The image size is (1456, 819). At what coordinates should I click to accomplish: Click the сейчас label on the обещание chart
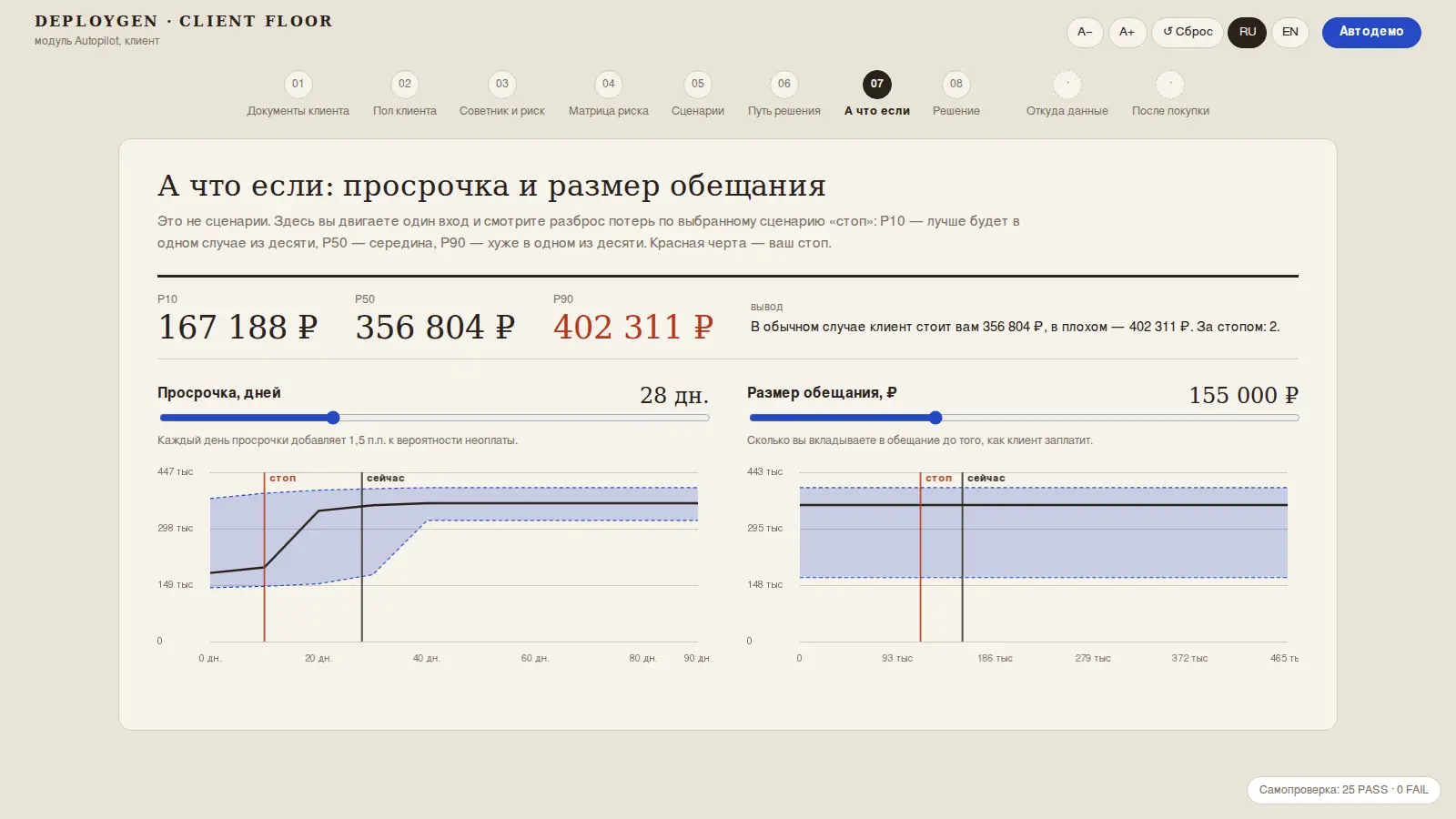(986, 478)
